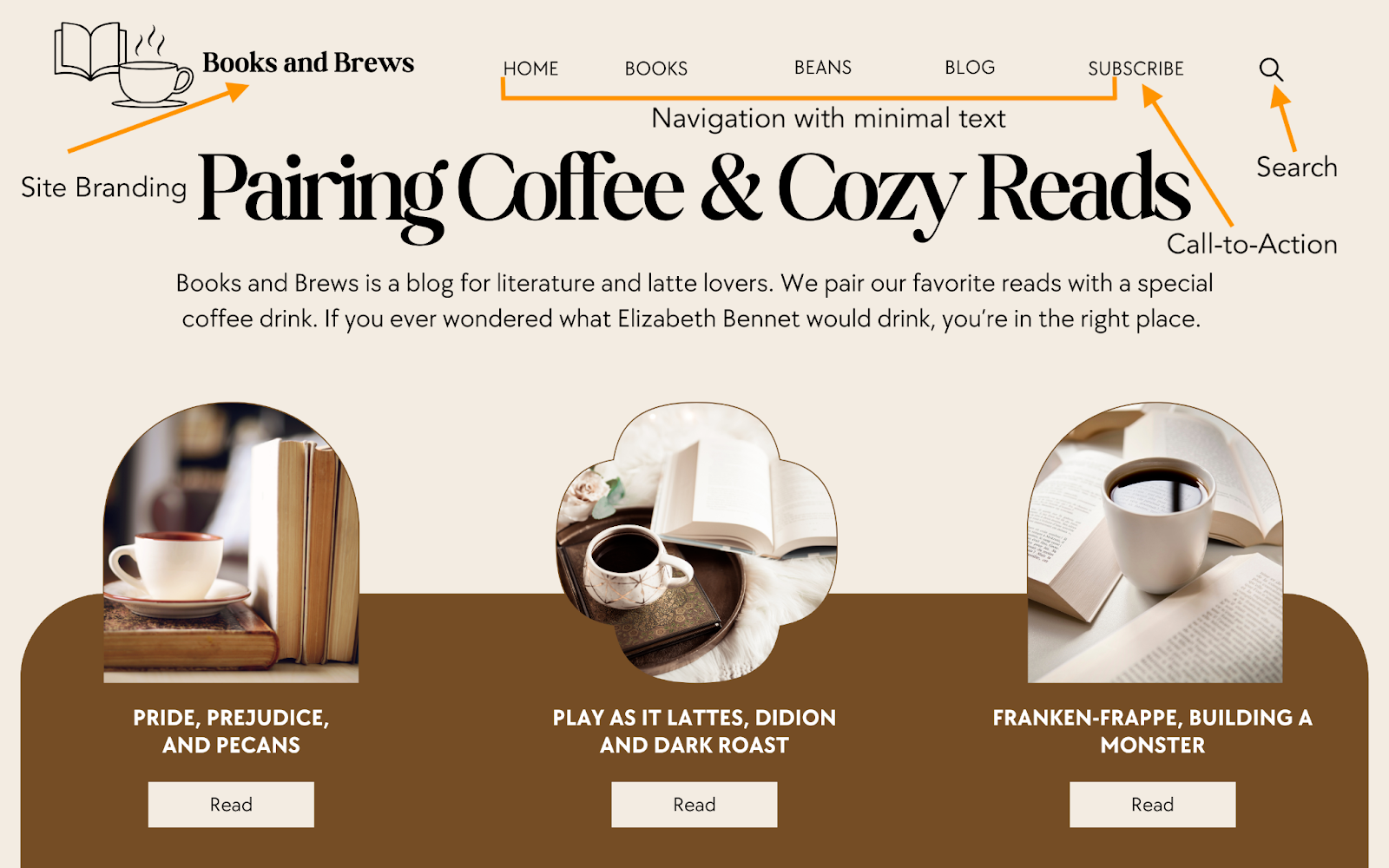Screen dimensions: 1389x868
Task: Click the Books and Brews site title
Action: click(308, 62)
